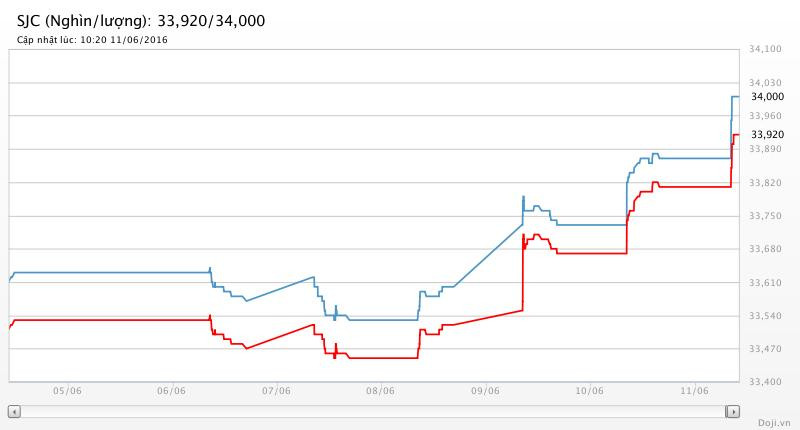Click the 10/06 date axis label
The width and height of the screenshot is (800, 430).
pyautogui.click(x=589, y=392)
